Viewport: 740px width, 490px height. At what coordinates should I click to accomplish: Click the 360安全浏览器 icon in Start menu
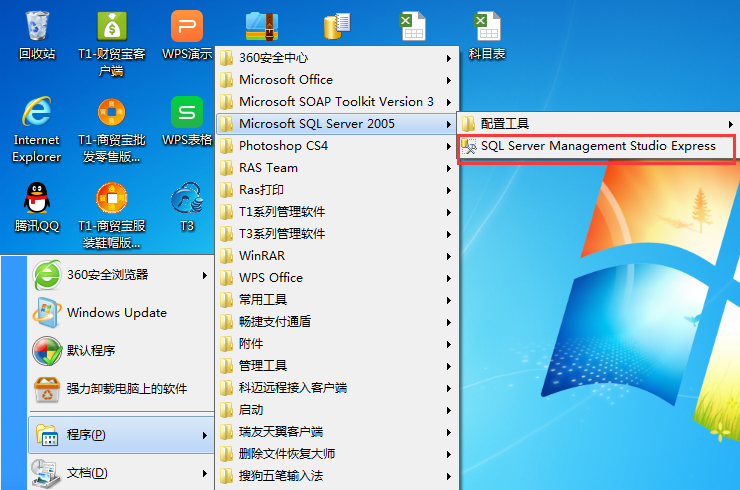point(47,275)
